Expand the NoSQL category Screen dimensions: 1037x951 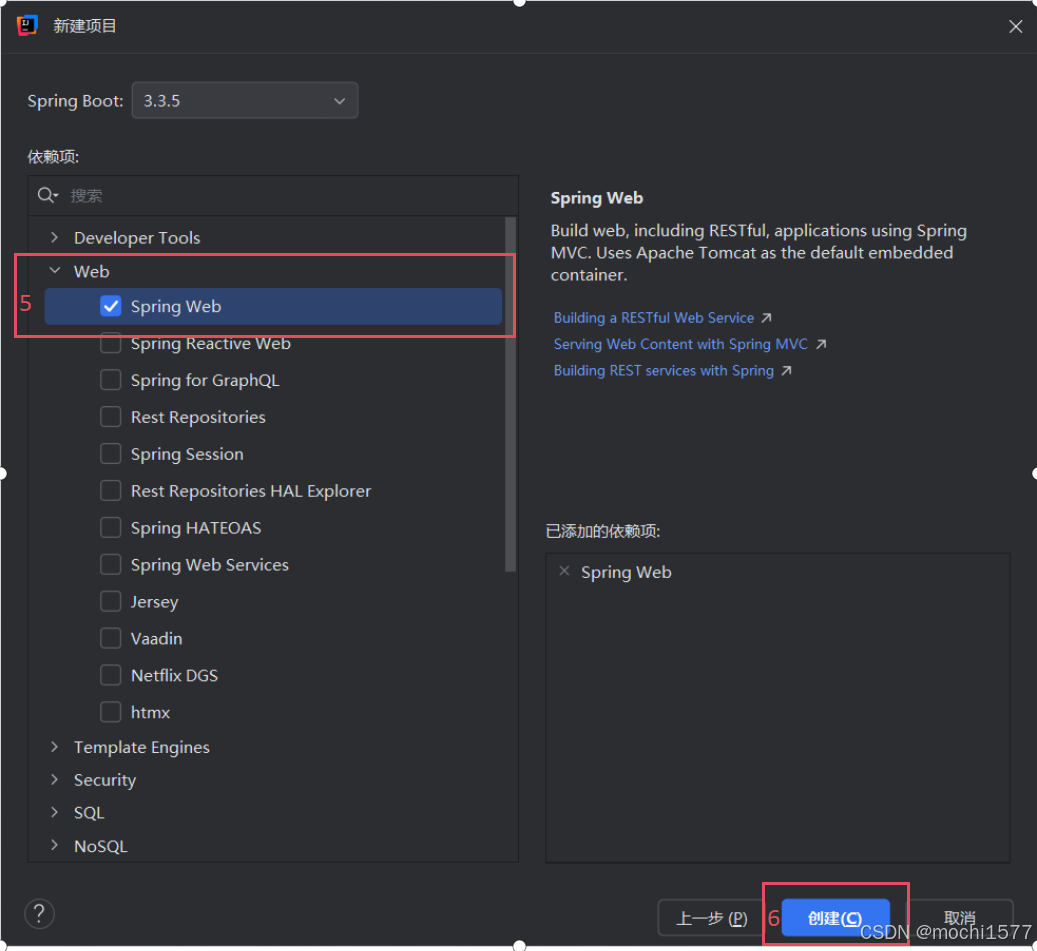(55, 845)
